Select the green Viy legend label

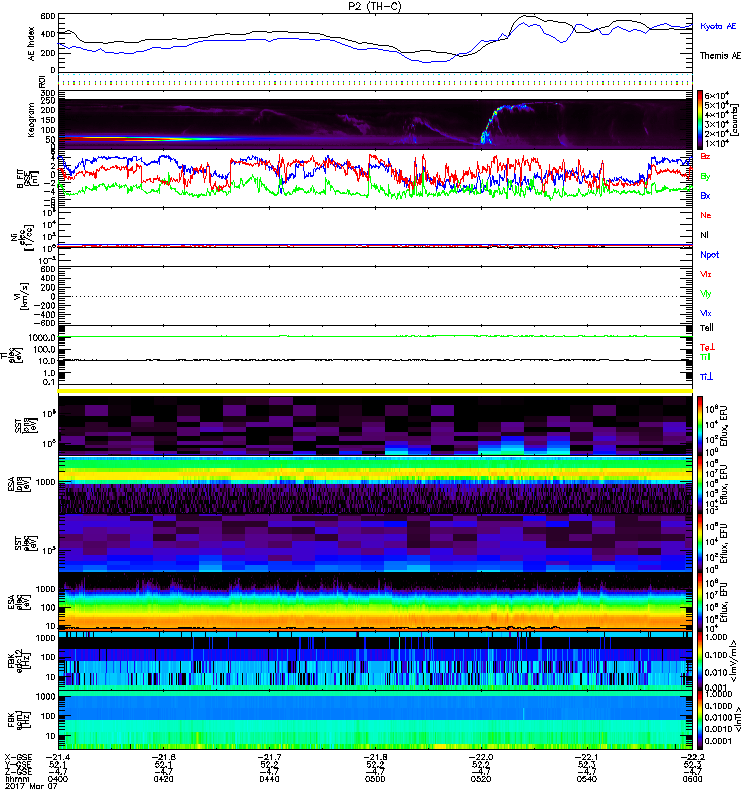tap(706, 294)
